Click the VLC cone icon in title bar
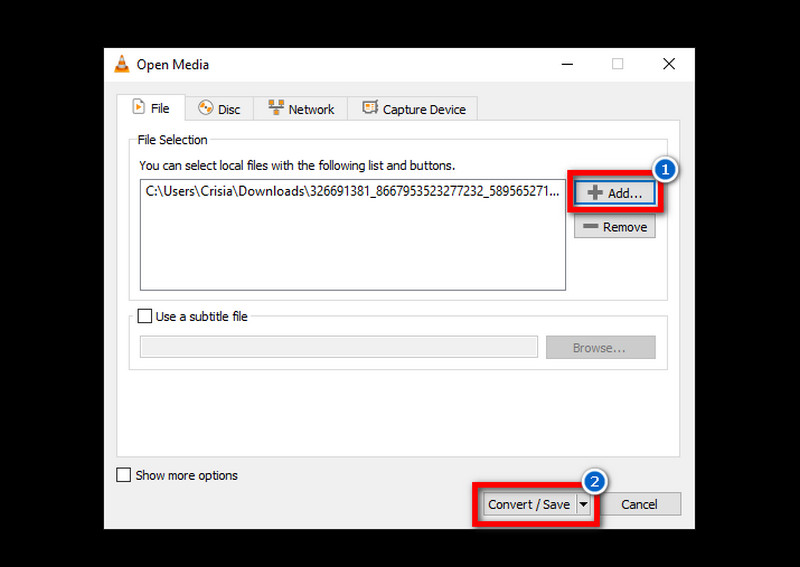800x567 pixels. click(x=122, y=65)
